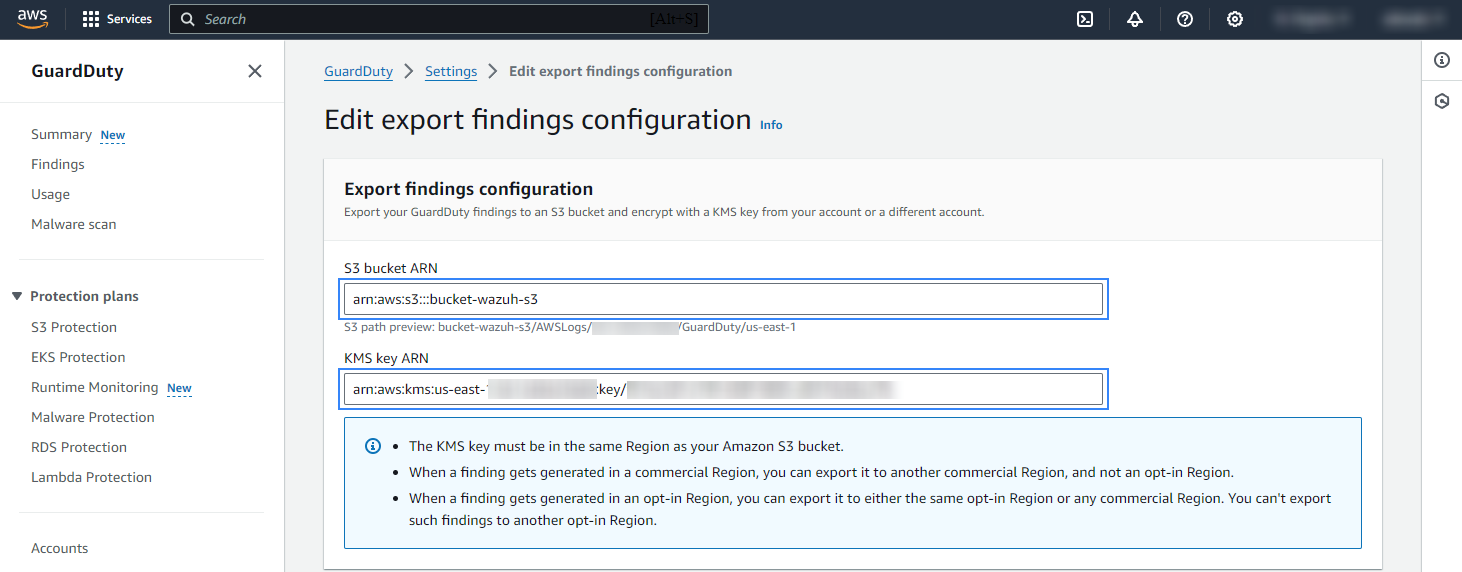Open the info panel icon on right

coord(1442,60)
